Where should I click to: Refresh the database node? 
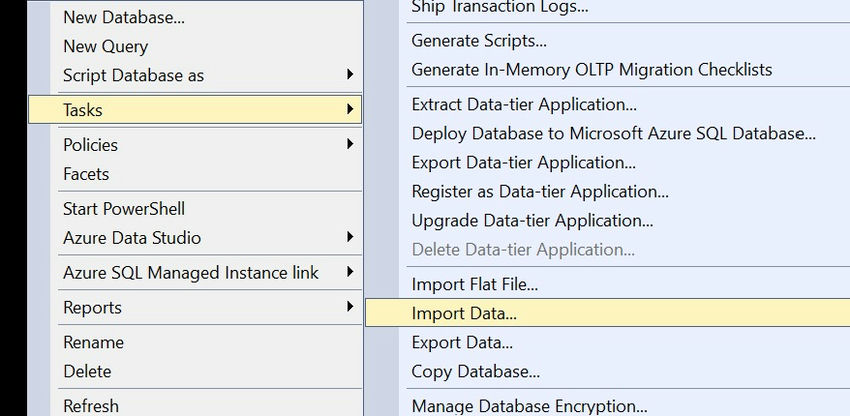tap(90, 406)
